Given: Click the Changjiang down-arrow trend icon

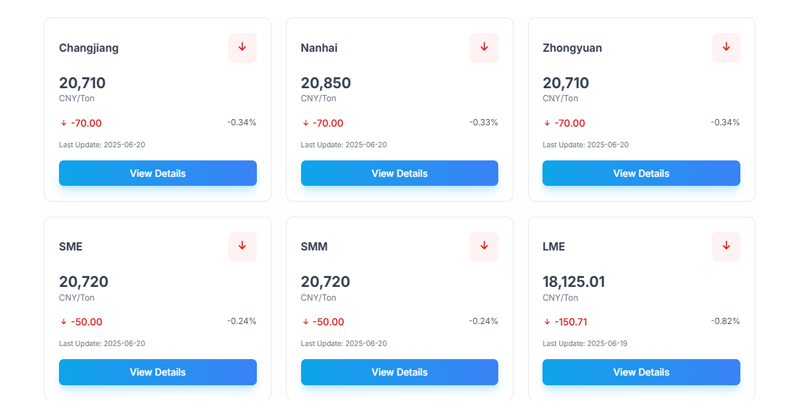Looking at the screenshot, I should [242, 48].
